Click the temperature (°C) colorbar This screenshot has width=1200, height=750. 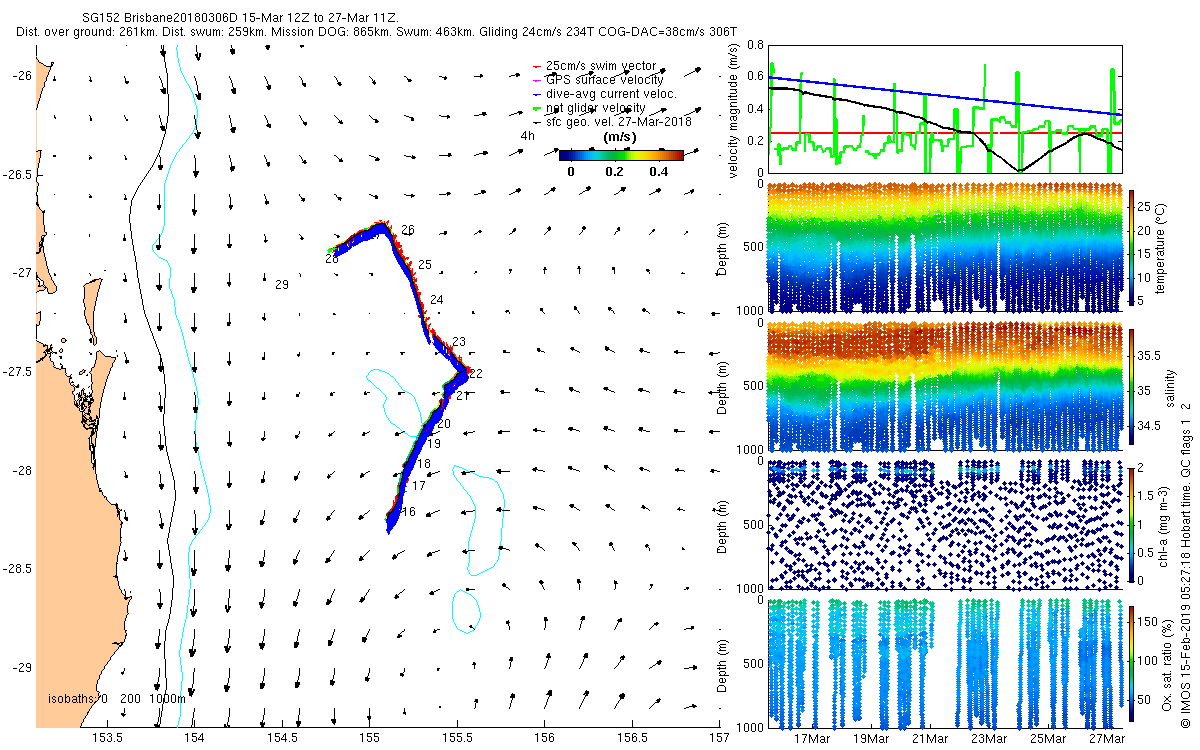pyautogui.click(x=1132, y=249)
